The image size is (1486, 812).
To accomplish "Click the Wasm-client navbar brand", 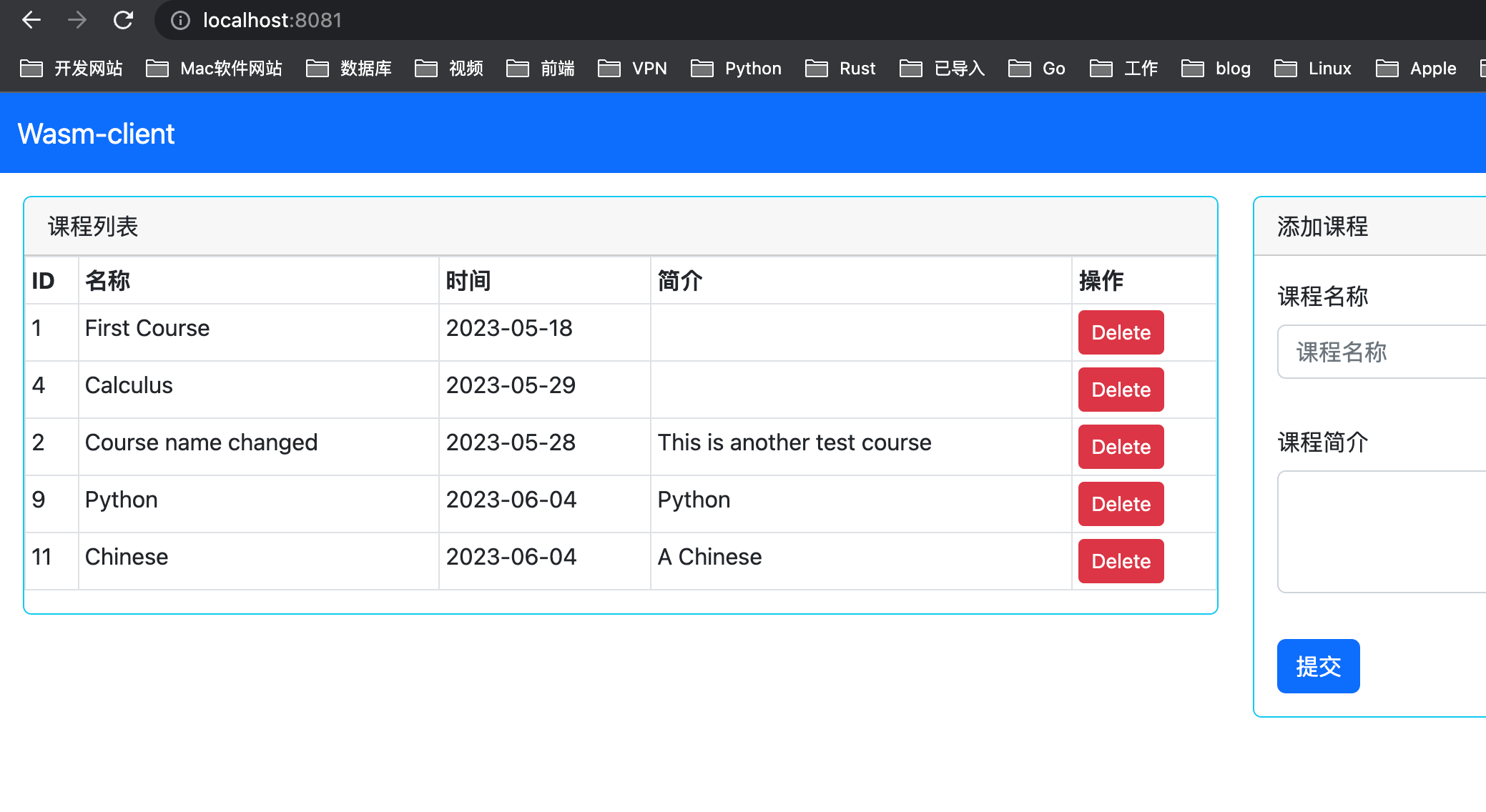I will (x=97, y=134).
